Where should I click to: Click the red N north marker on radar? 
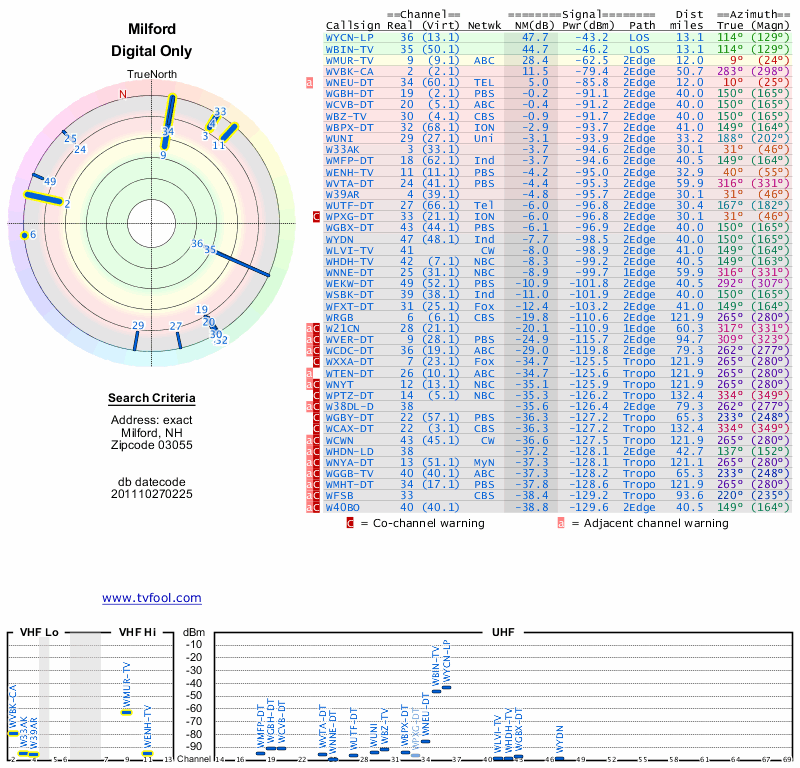click(x=123, y=94)
